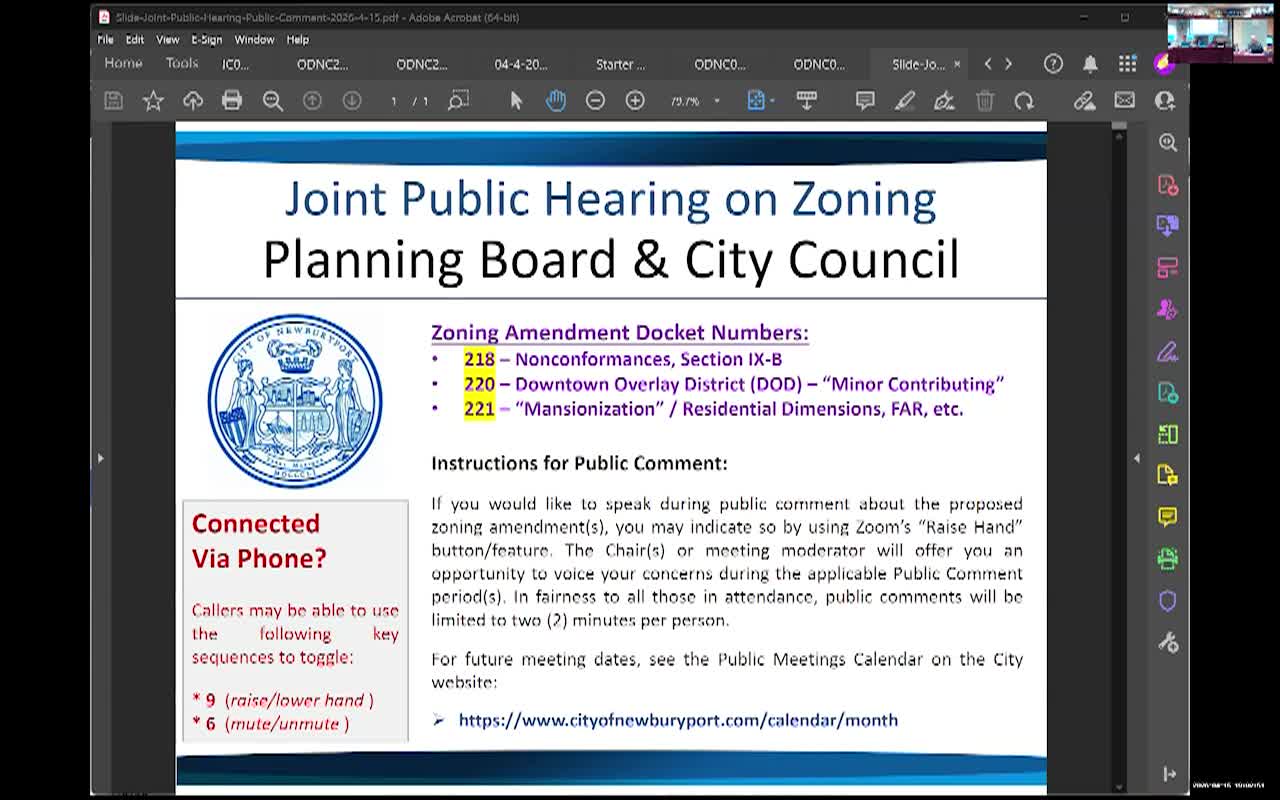Open the zoom percentage dropdown
Screen dimensions: 1280x800
coord(716,100)
